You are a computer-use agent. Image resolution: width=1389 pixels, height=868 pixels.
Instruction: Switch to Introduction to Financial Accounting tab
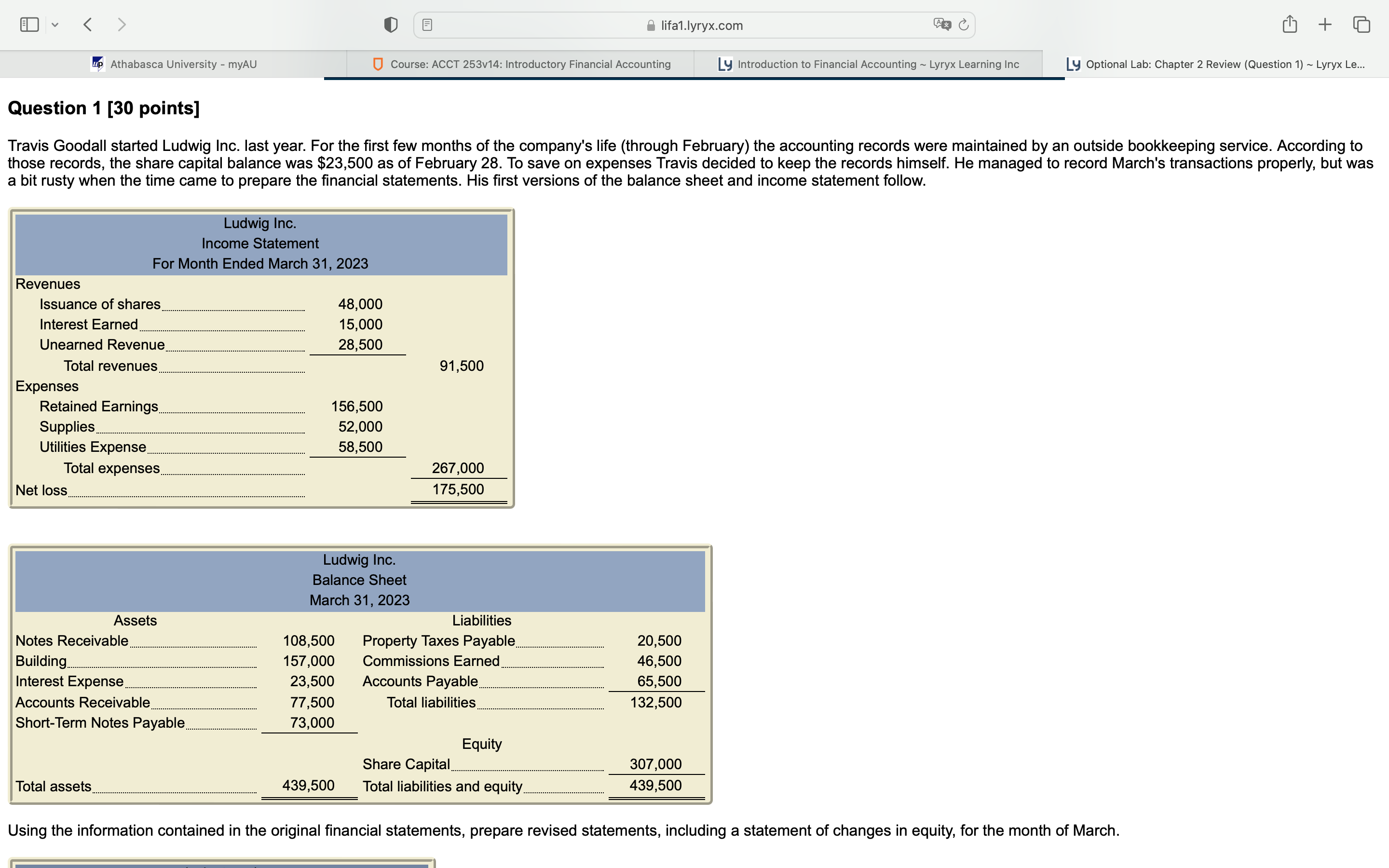click(869, 64)
